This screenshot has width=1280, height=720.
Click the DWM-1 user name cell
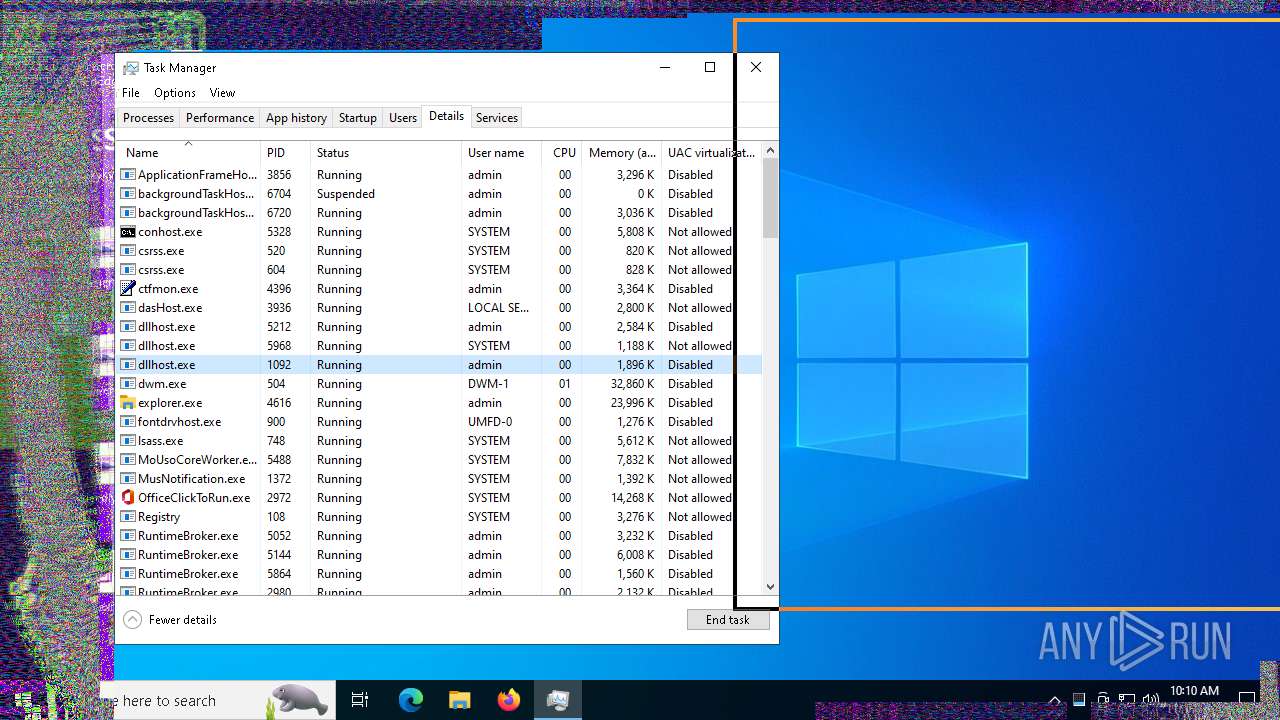(488, 384)
